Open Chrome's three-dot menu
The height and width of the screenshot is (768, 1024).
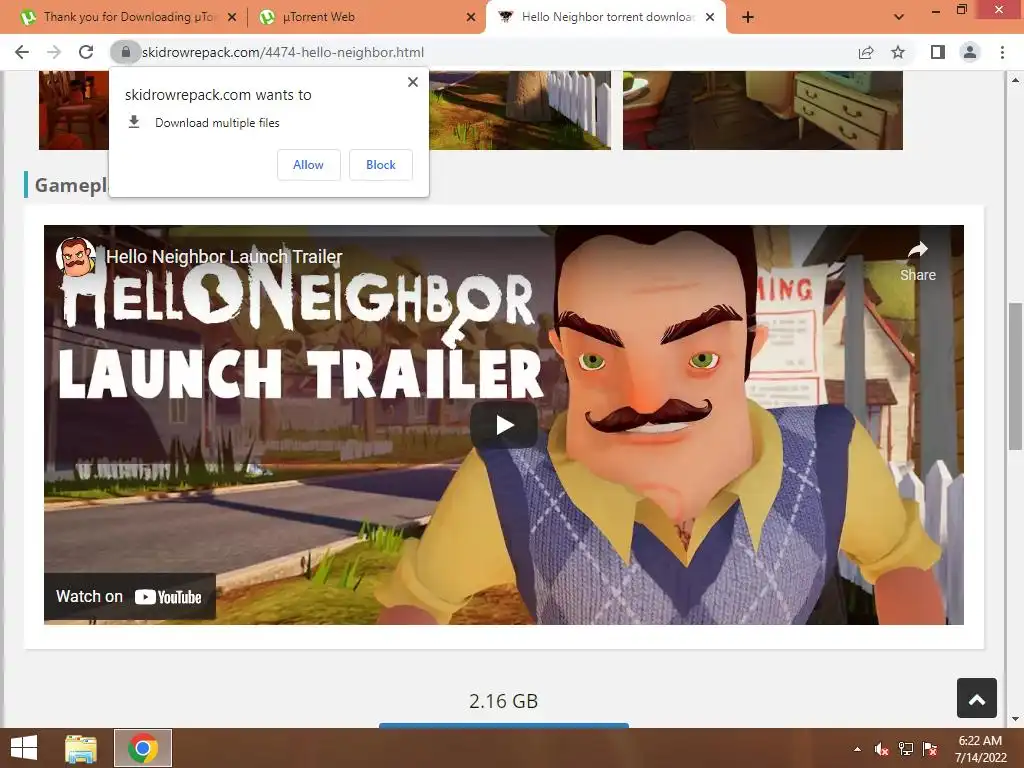point(1002,52)
